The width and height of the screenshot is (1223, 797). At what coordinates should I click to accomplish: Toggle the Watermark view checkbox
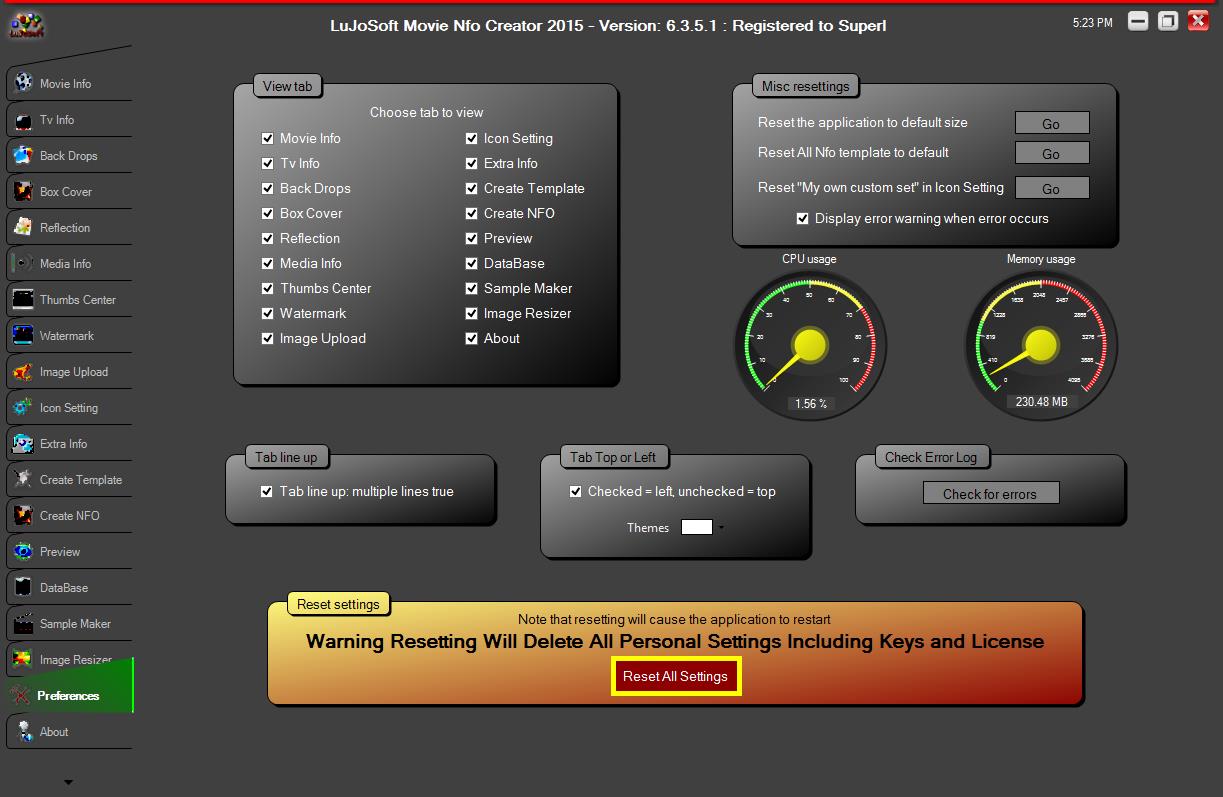tap(267, 313)
